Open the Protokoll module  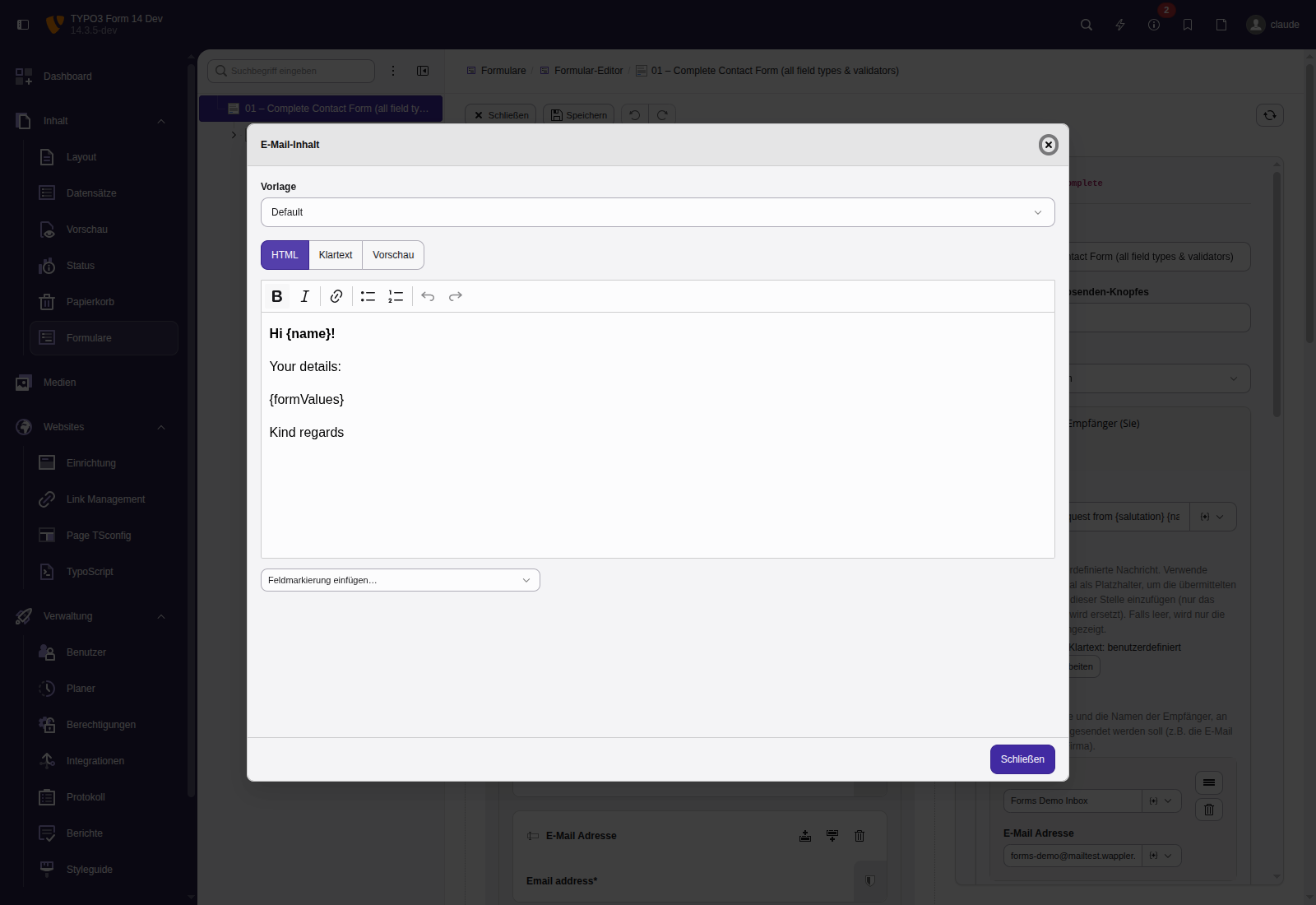(104, 797)
